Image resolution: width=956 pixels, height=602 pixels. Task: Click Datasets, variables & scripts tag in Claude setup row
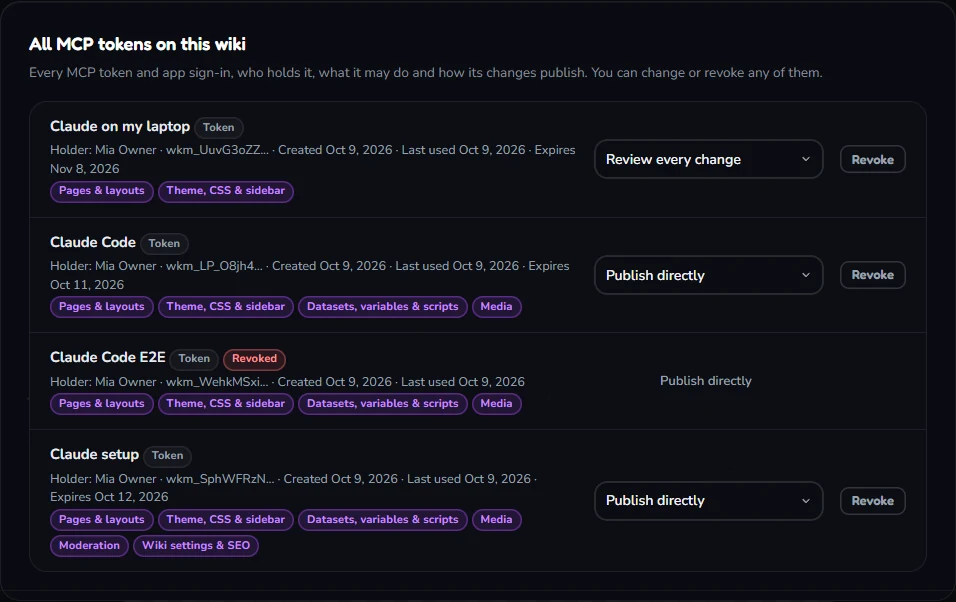(x=382, y=520)
